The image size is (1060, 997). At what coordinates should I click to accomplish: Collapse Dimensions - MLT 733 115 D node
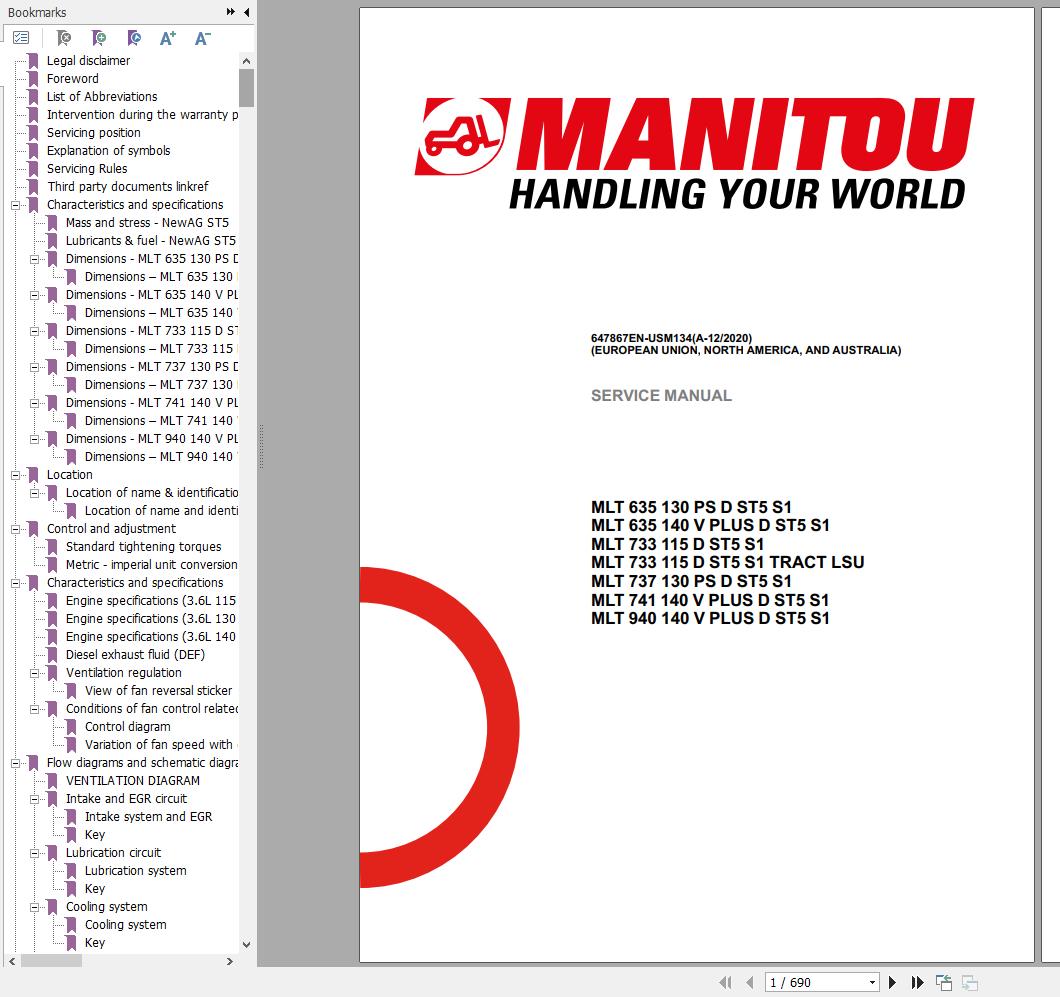pyautogui.click(x=34, y=331)
